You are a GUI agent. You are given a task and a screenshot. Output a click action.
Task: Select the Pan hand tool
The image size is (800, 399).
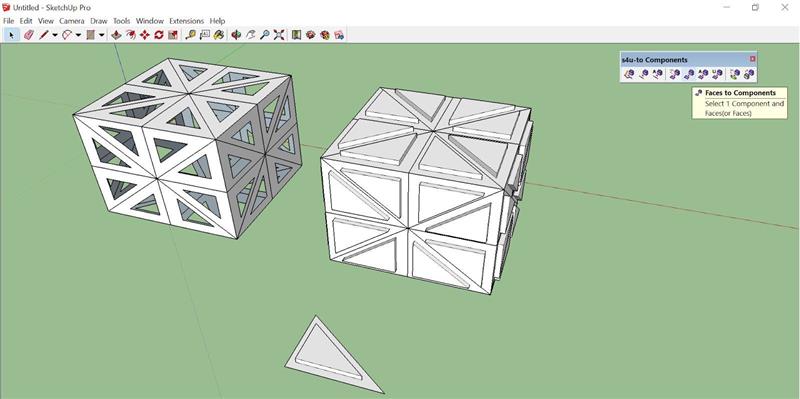tap(250, 35)
